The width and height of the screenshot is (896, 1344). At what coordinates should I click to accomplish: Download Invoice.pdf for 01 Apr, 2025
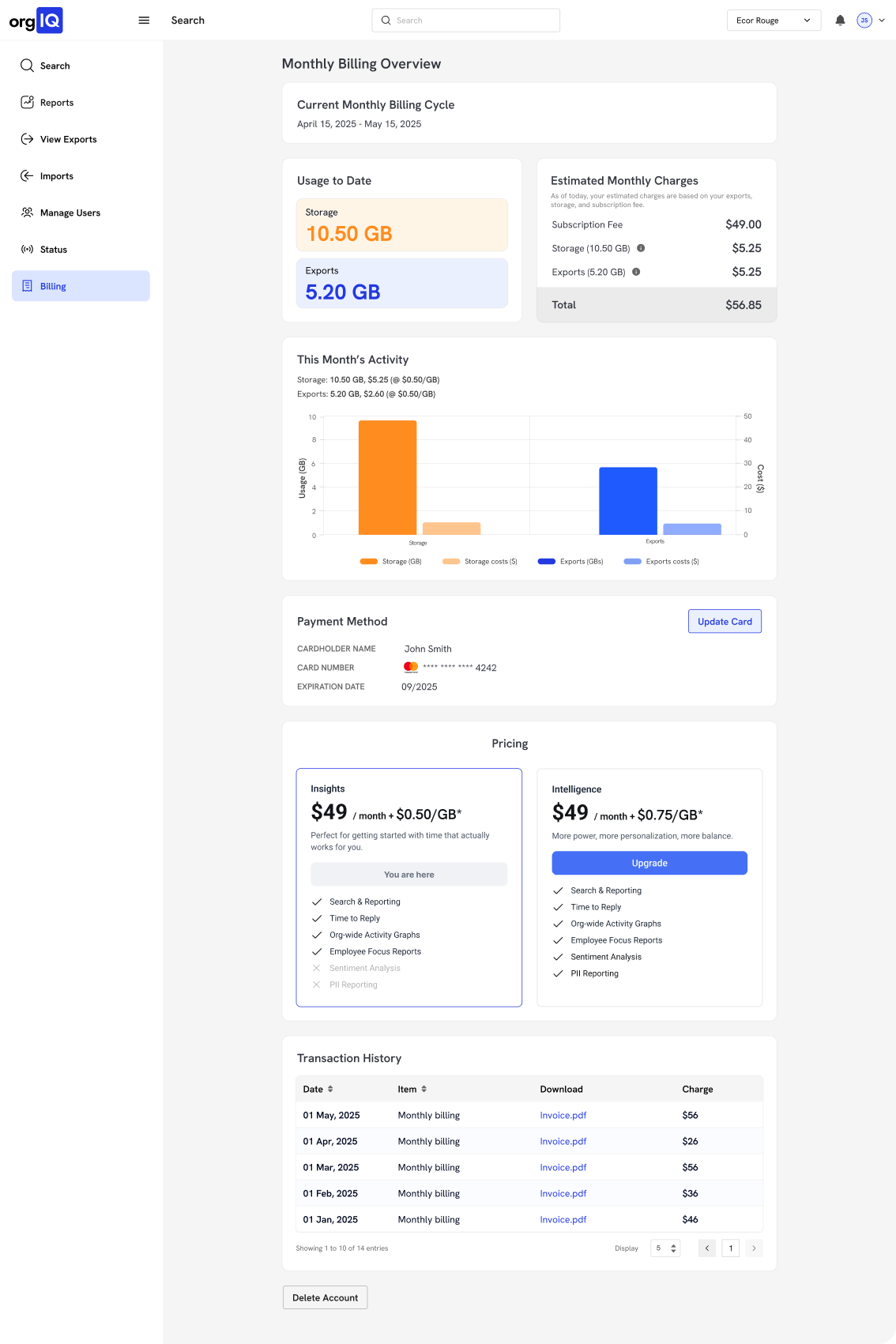click(563, 1141)
